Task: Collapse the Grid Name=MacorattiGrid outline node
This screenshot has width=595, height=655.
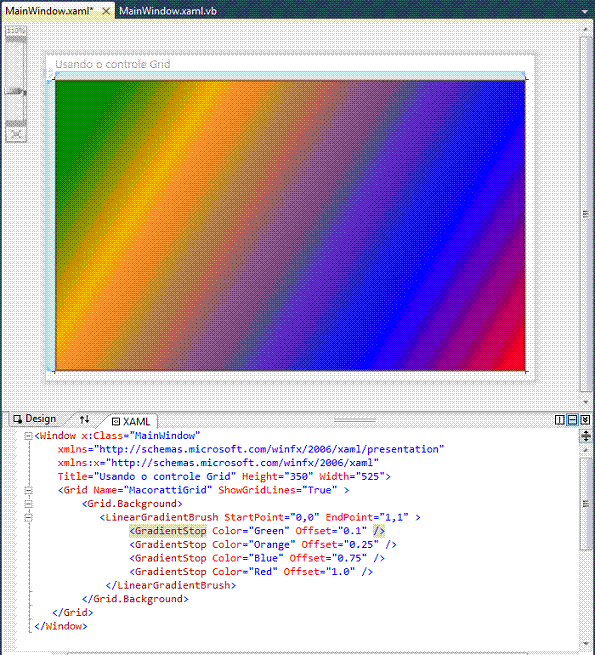Action: pos(28,490)
